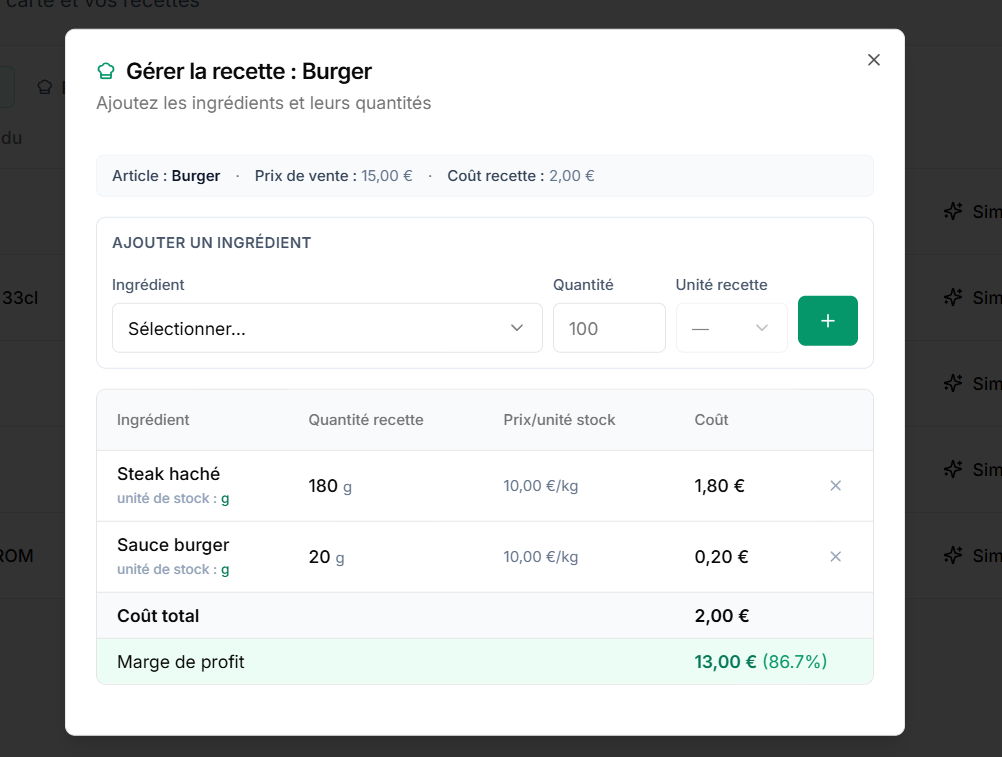This screenshot has height=757, width=1002.
Task: Click the chef hat icon beside the title
Action: coord(106,71)
